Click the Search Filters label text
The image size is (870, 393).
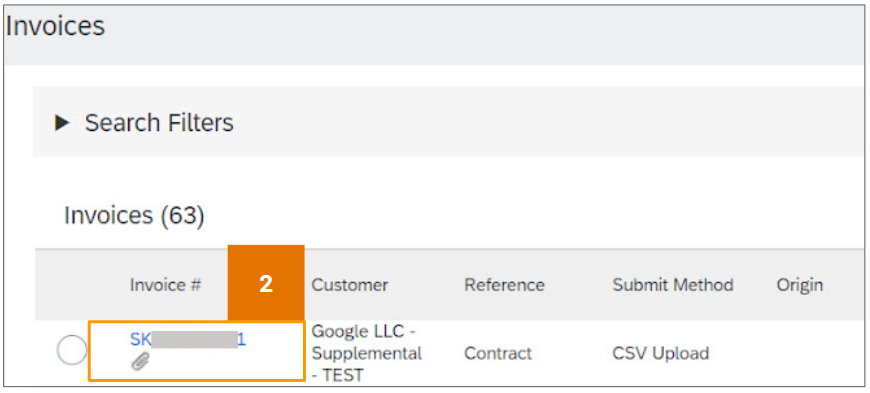coord(159,123)
